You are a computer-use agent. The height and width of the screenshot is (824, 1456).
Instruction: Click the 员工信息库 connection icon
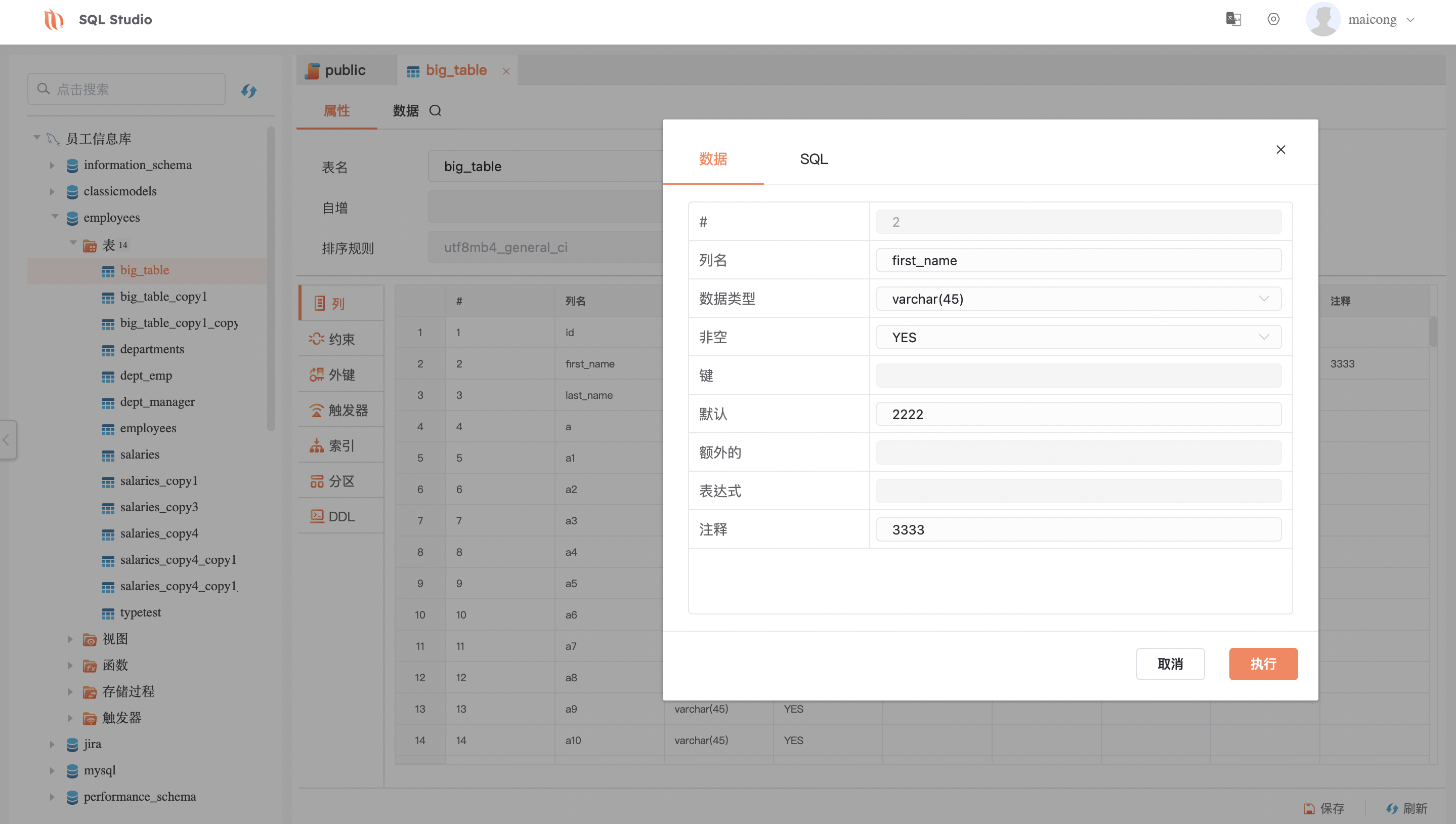(53, 139)
